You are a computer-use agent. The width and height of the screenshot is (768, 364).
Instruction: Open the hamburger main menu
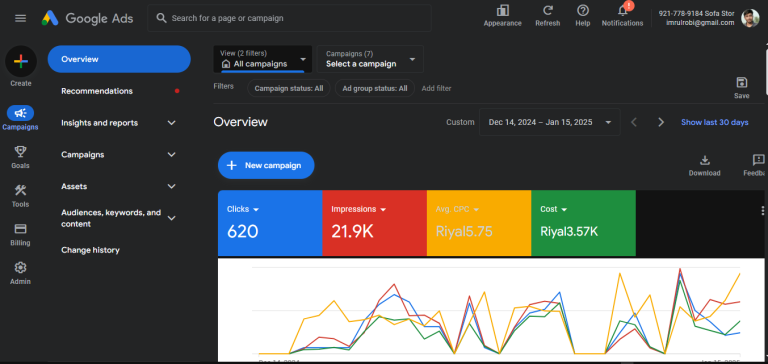21,18
